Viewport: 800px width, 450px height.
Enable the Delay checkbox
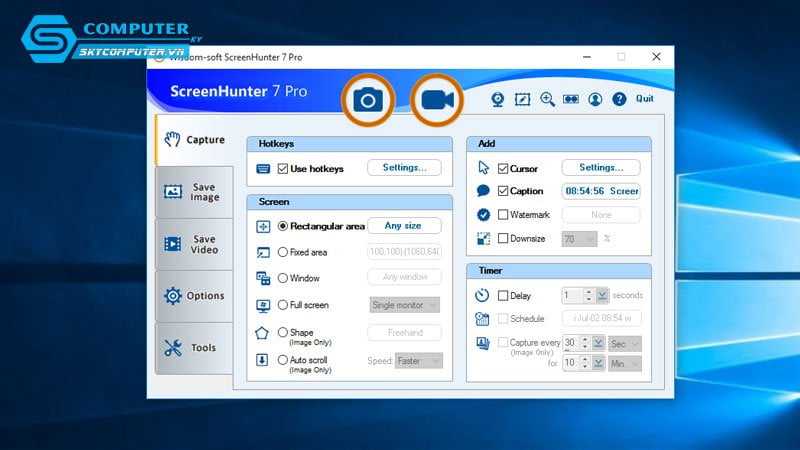coord(503,295)
